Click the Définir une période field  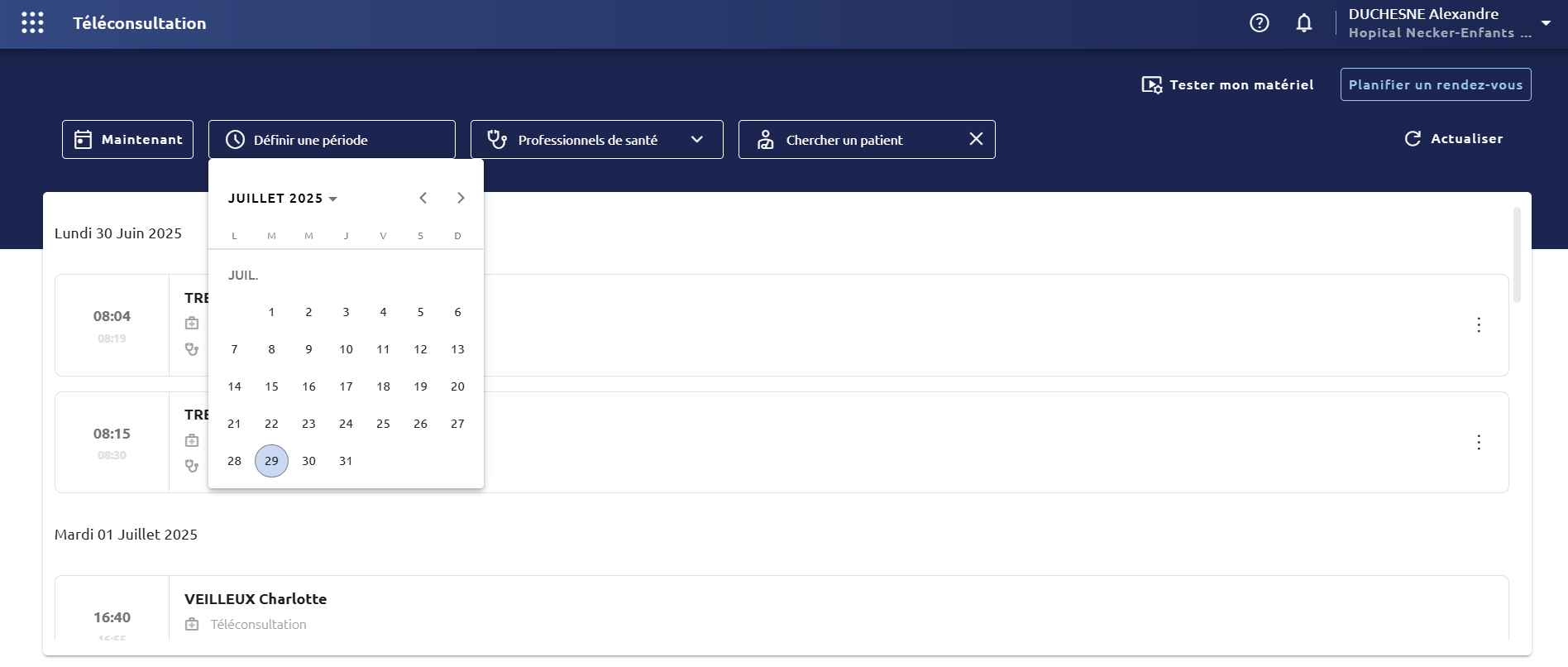click(x=332, y=139)
